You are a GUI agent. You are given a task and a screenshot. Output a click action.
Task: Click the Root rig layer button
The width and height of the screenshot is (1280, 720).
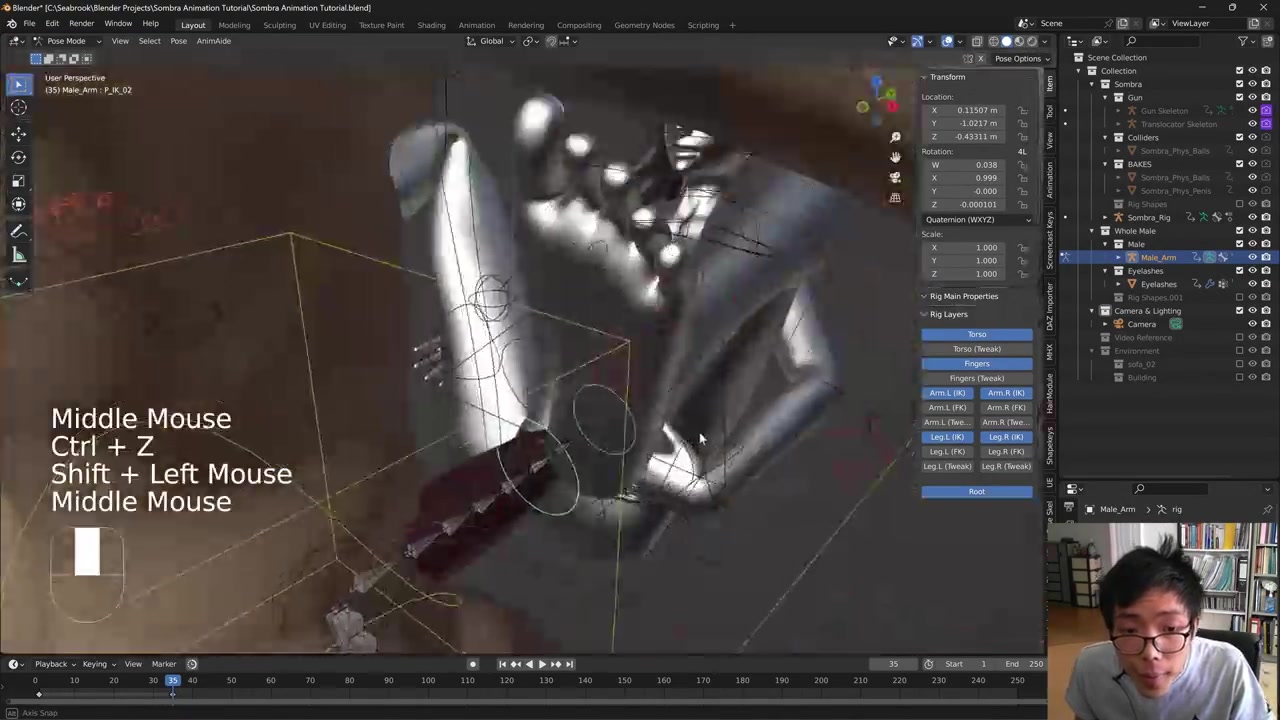click(976, 491)
